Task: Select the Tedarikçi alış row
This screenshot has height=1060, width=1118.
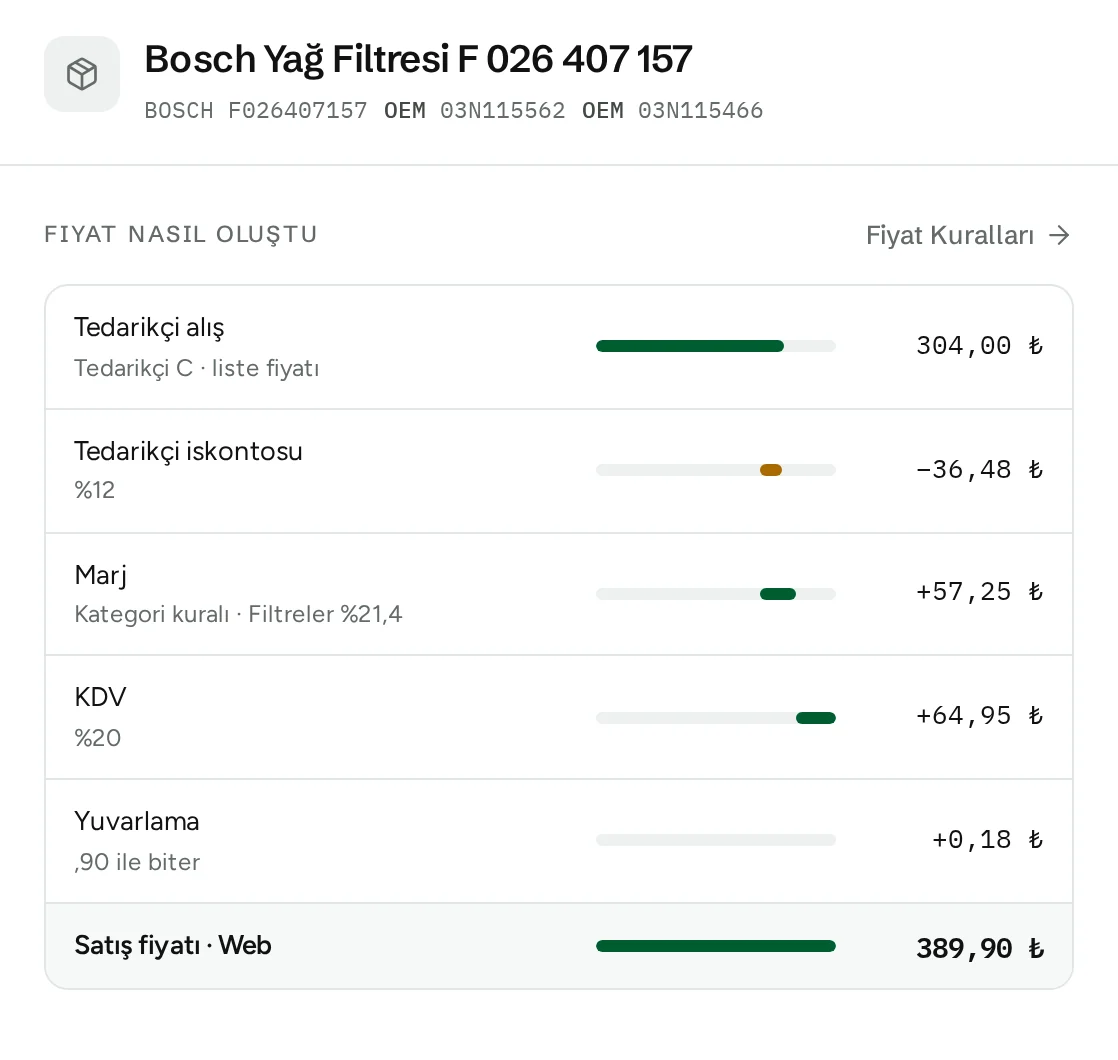Action: point(559,347)
